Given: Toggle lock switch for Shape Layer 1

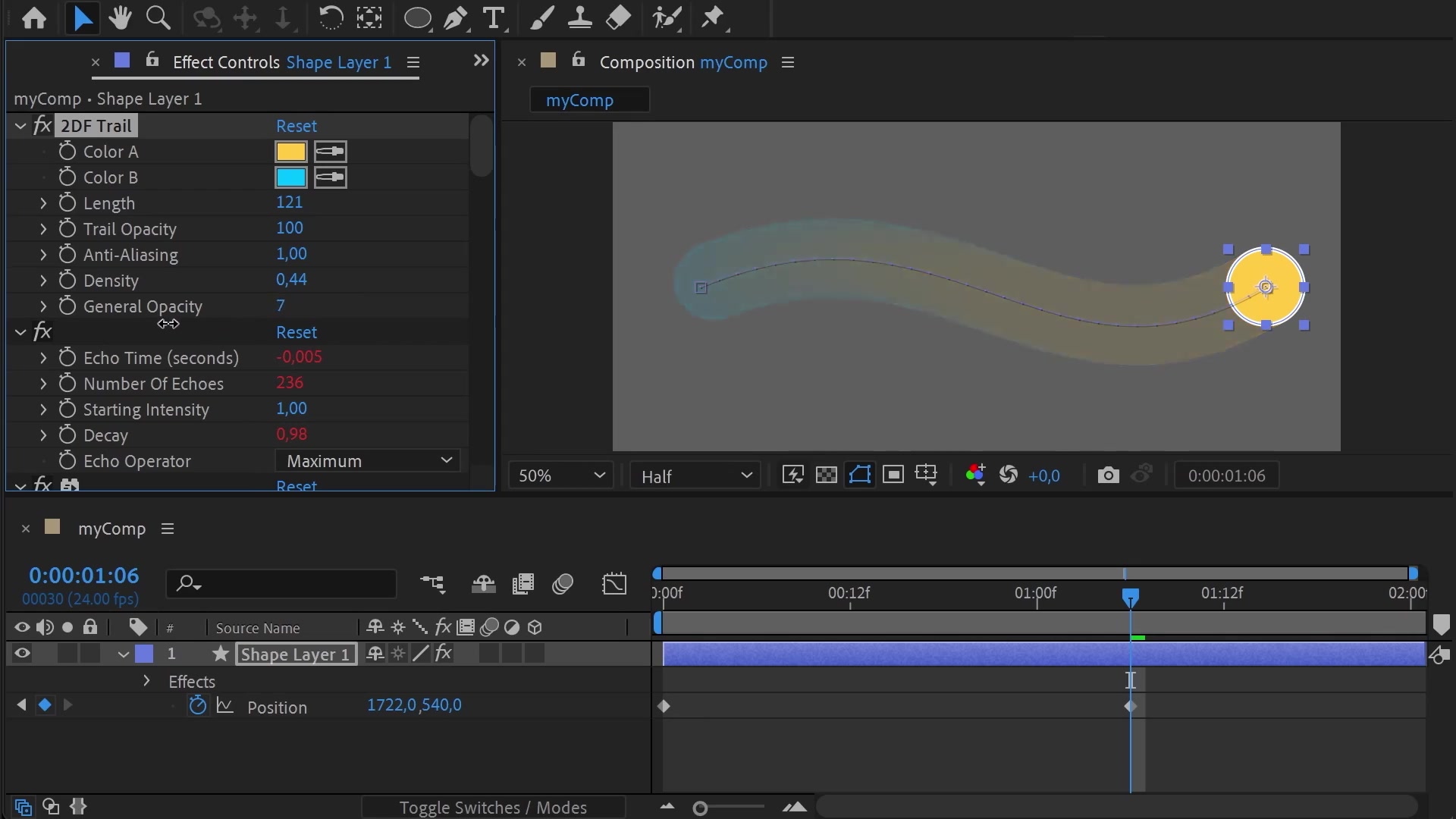Looking at the screenshot, I should tap(90, 654).
